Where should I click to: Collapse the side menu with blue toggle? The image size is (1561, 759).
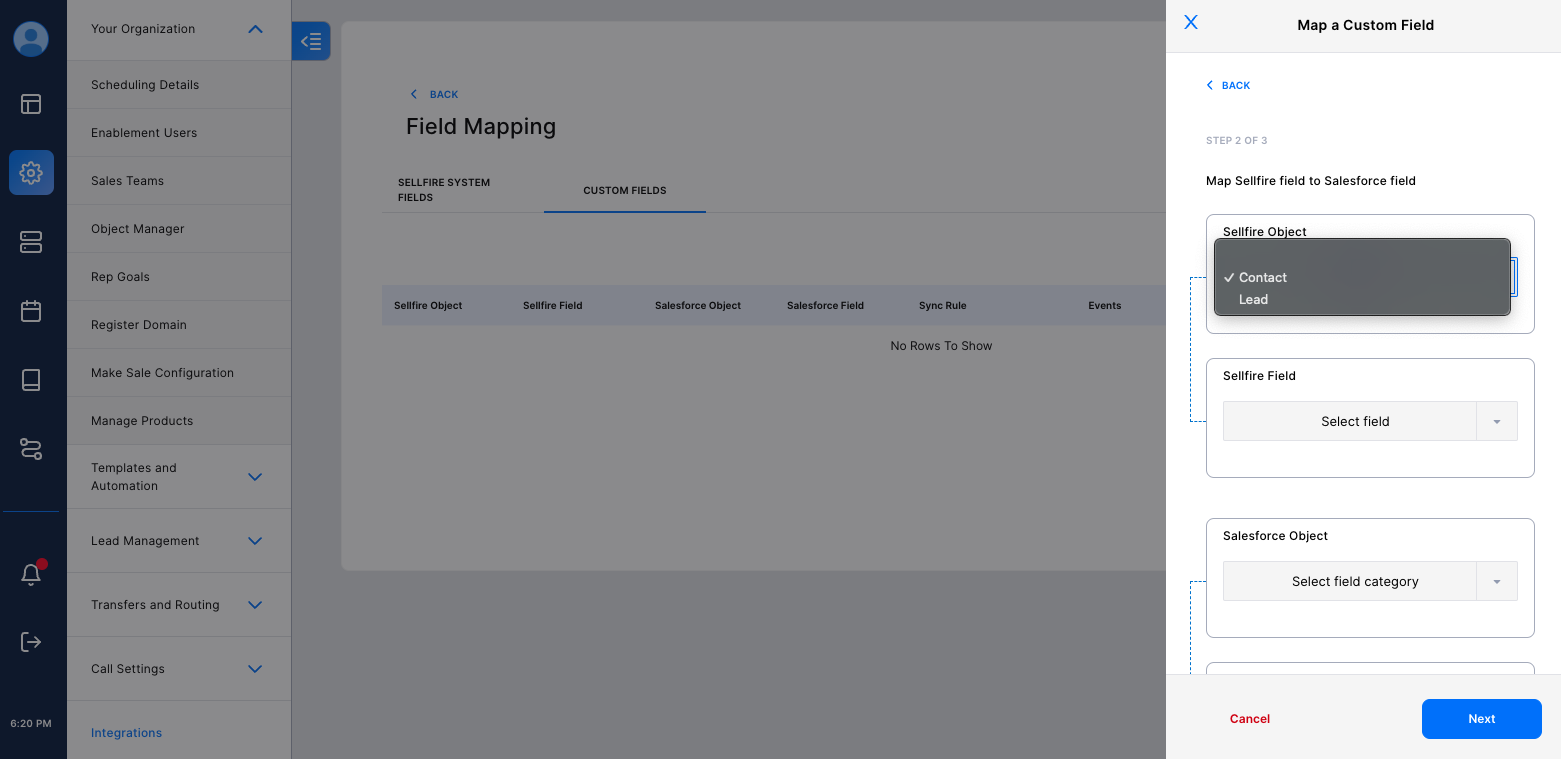[x=311, y=41]
